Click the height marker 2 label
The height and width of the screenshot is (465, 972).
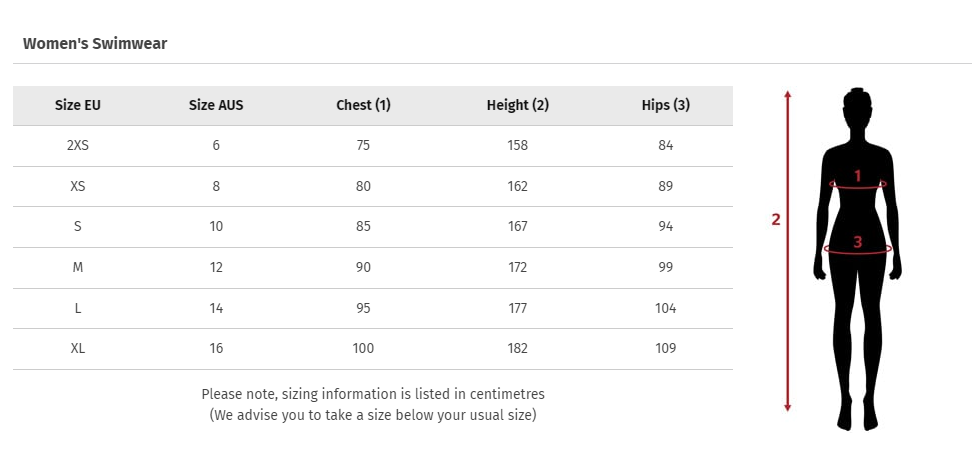[775, 219]
